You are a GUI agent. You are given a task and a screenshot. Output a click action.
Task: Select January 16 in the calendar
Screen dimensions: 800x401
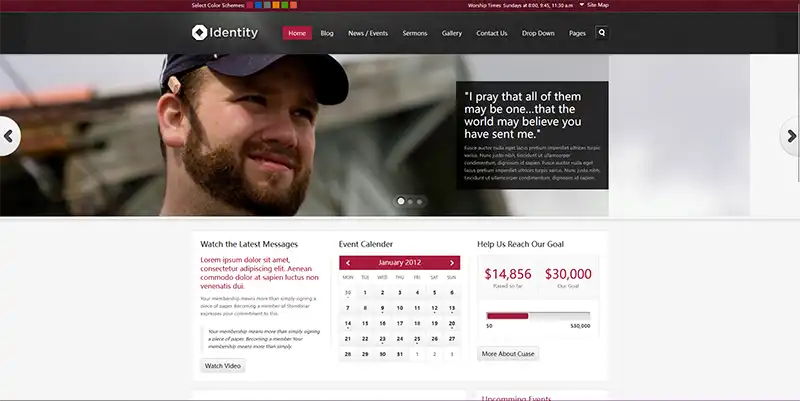pyautogui.click(x=382, y=323)
